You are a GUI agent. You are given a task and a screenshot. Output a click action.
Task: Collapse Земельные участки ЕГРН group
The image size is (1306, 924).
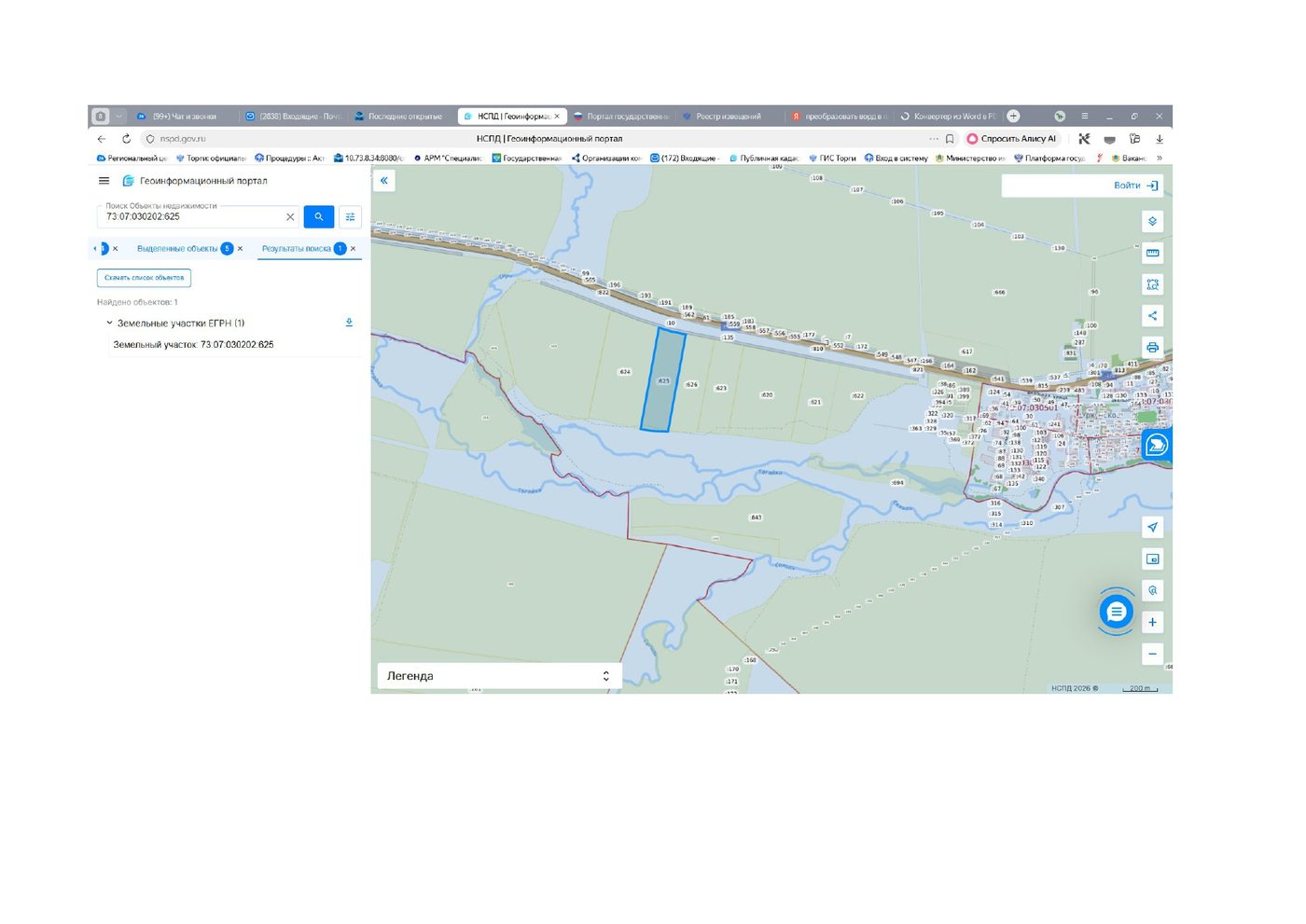[x=109, y=323]
